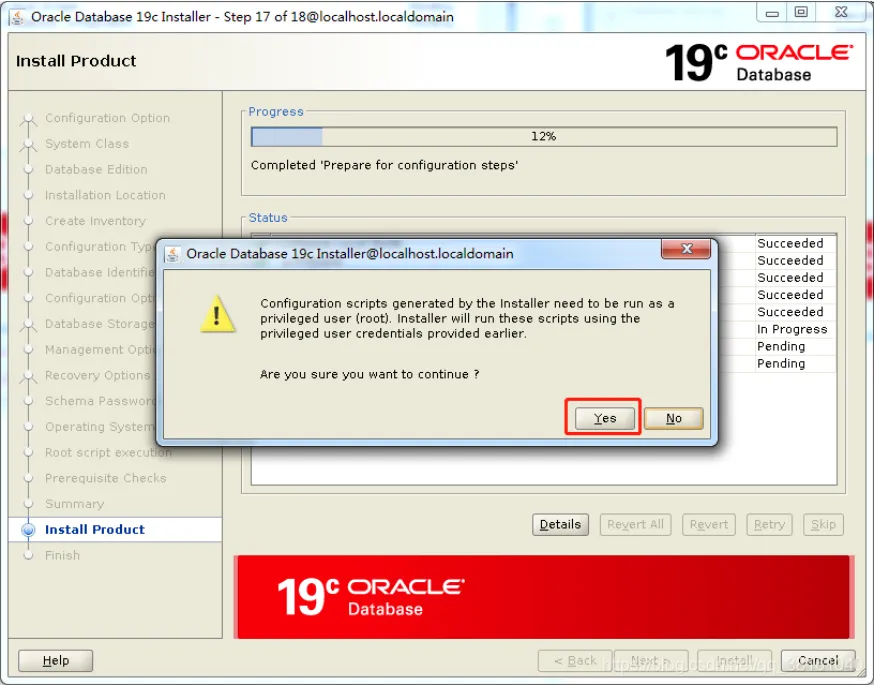Viewport: 874px width, 685px height.
Task: Click the Java icon in installer title bar
Action: coord(17,17)
